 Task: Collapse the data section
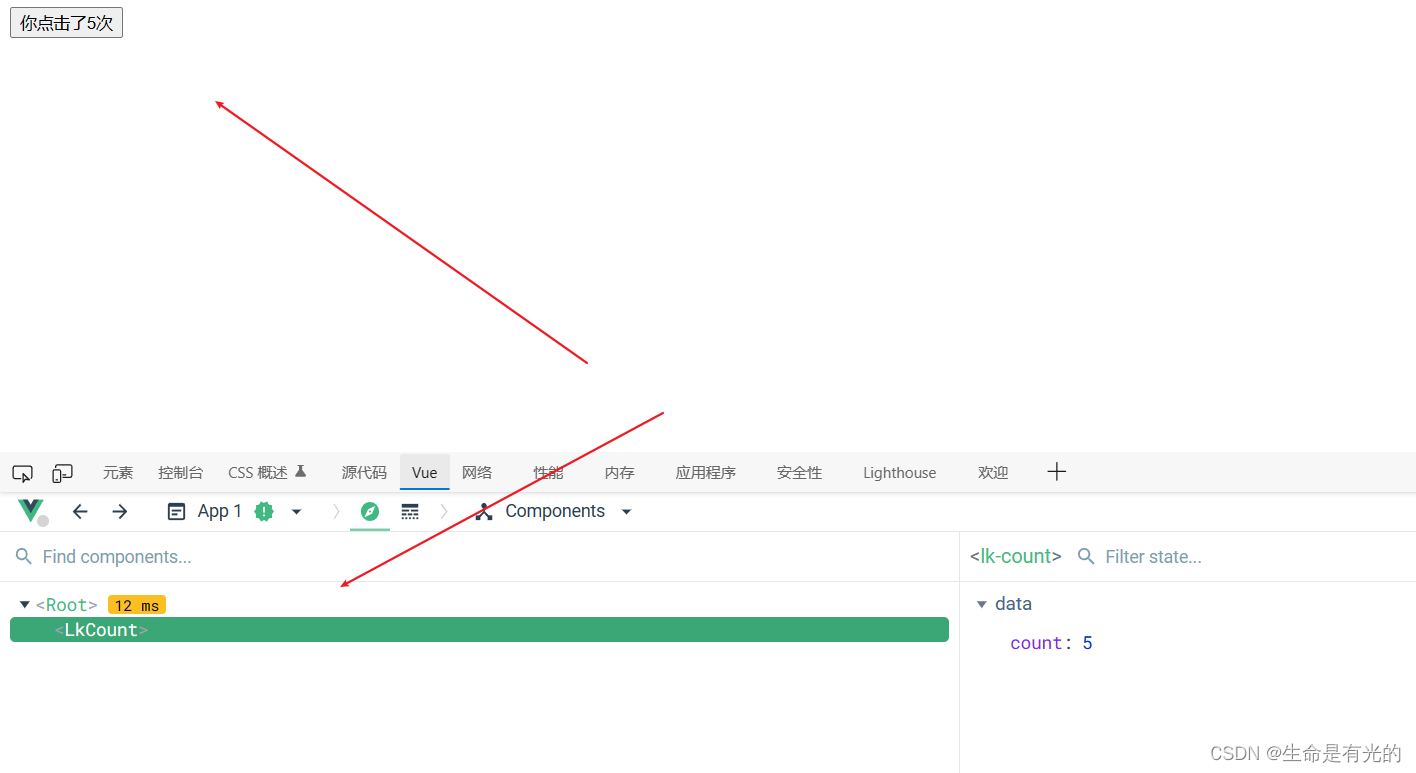[982, 604]
